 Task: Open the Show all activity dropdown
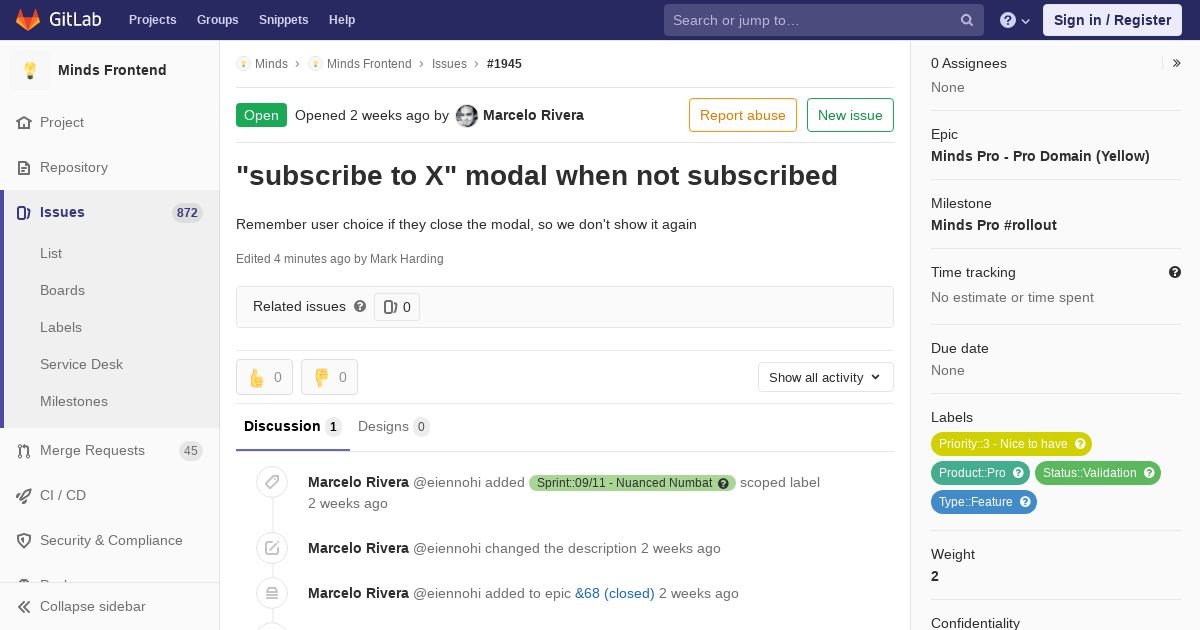click(826, 377)
